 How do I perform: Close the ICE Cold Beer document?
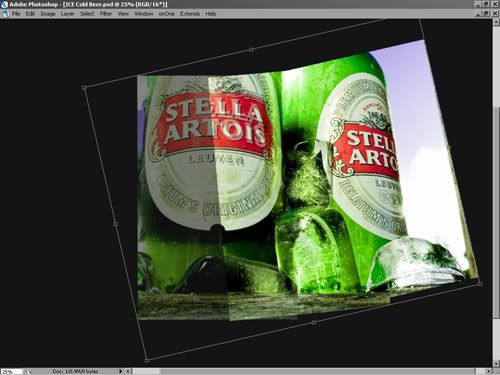tap(495, 13)
